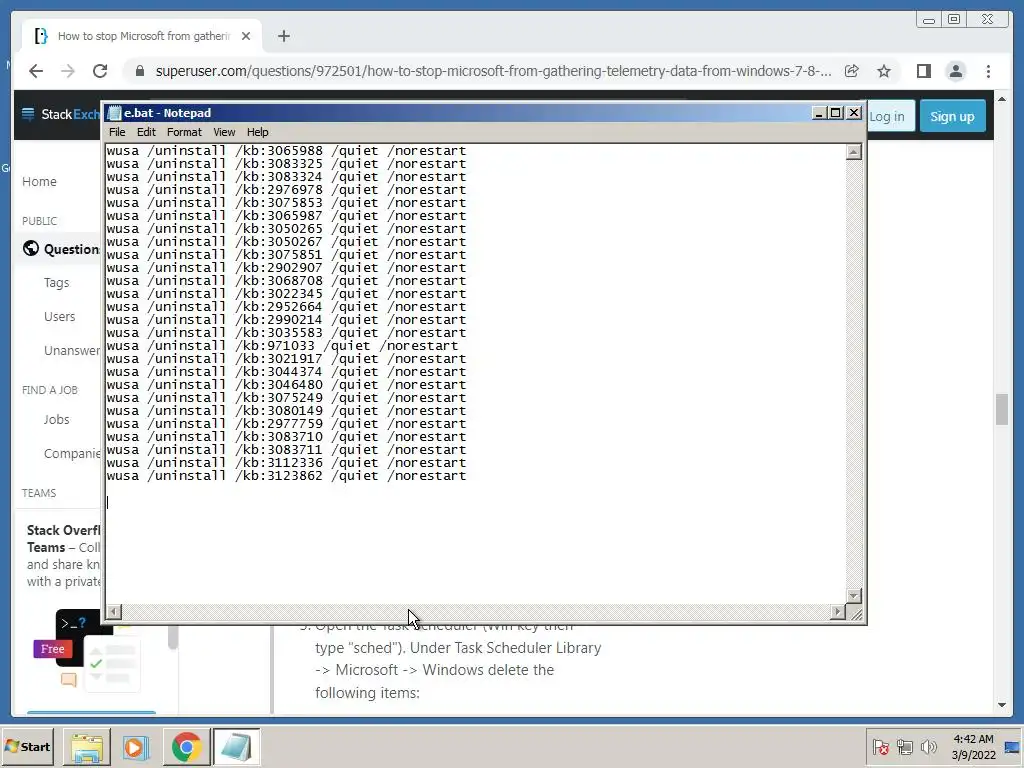The width and height of the screenshot is (1024, 768).
Task: Click the share page icon in Chrome
Action: click(852, 71)
